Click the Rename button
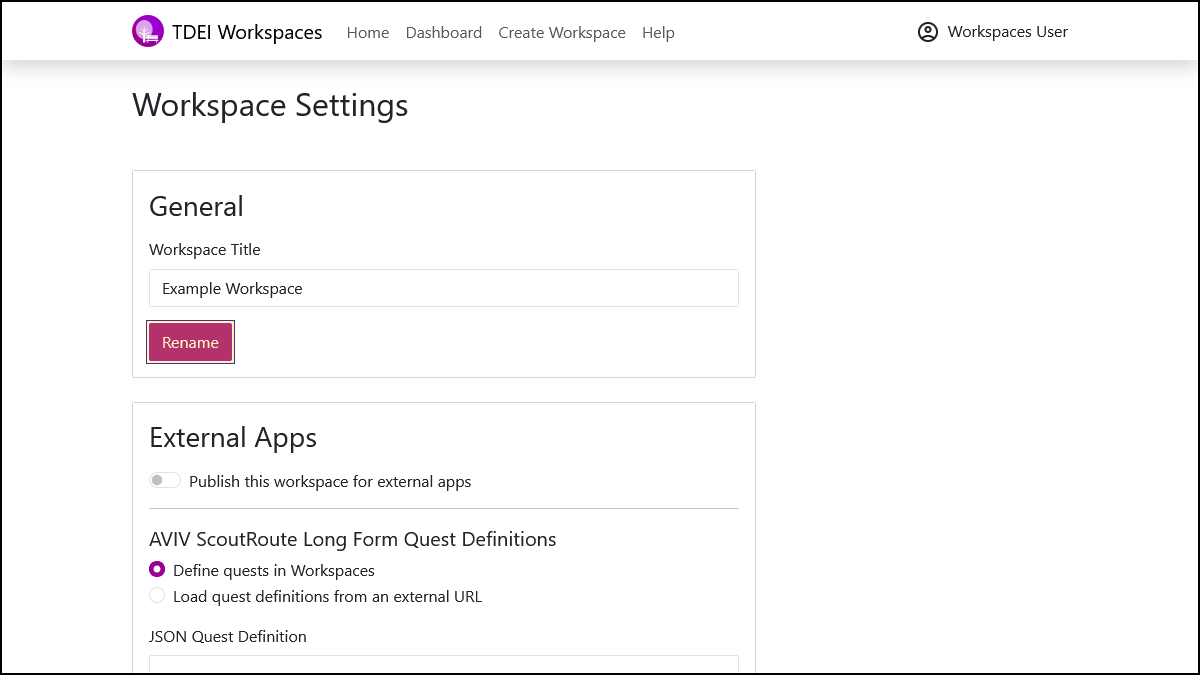Image resolution: width=1200 pixels, height=675 pixels. (x=190, y=342)
